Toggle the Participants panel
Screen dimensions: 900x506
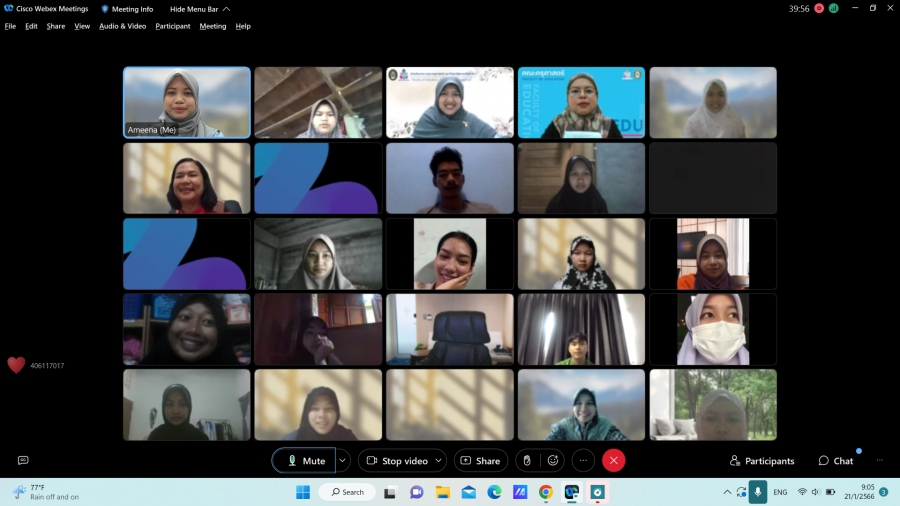(x=762, y=461)
